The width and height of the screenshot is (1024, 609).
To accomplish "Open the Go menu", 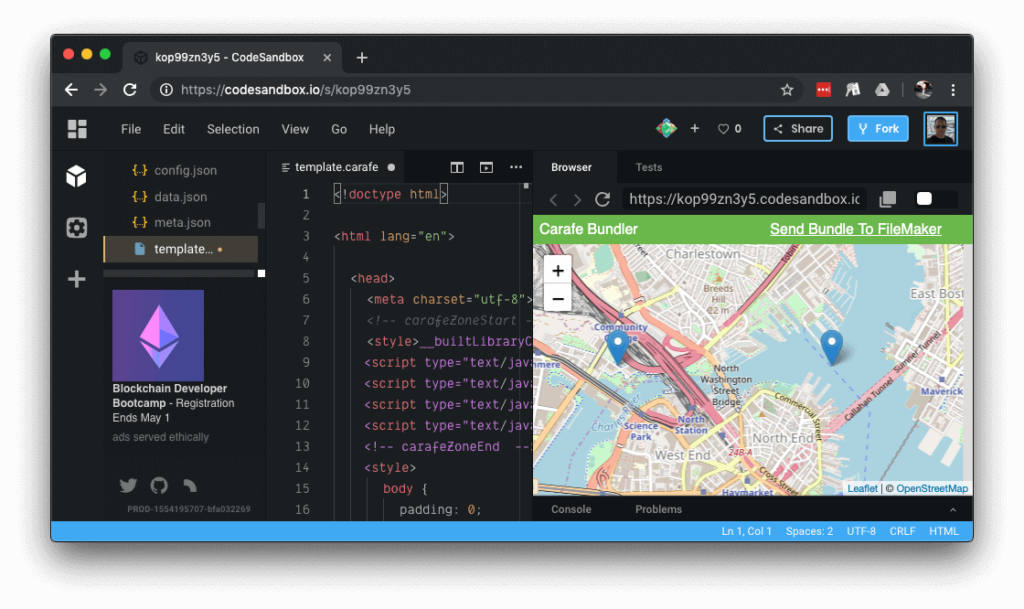I will click(338, 128).
